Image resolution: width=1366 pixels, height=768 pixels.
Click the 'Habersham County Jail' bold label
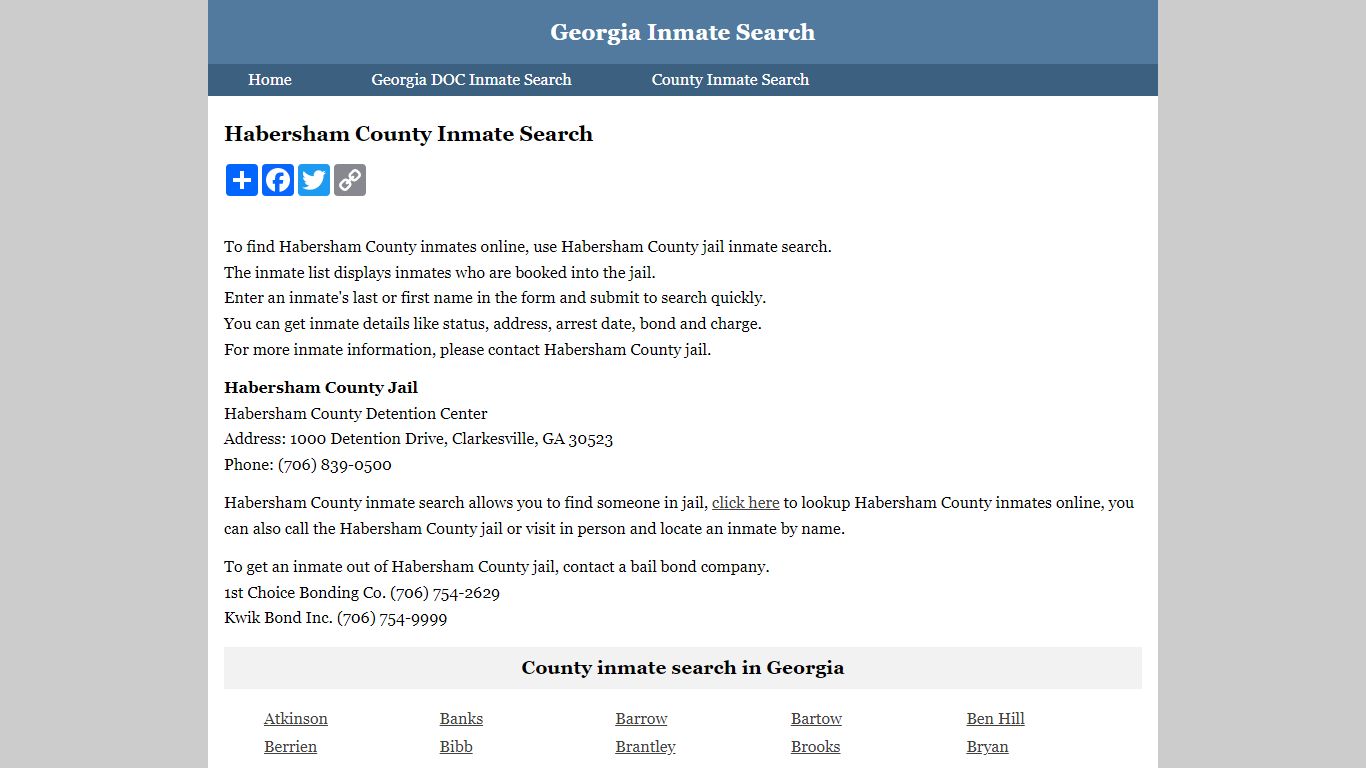321,388
